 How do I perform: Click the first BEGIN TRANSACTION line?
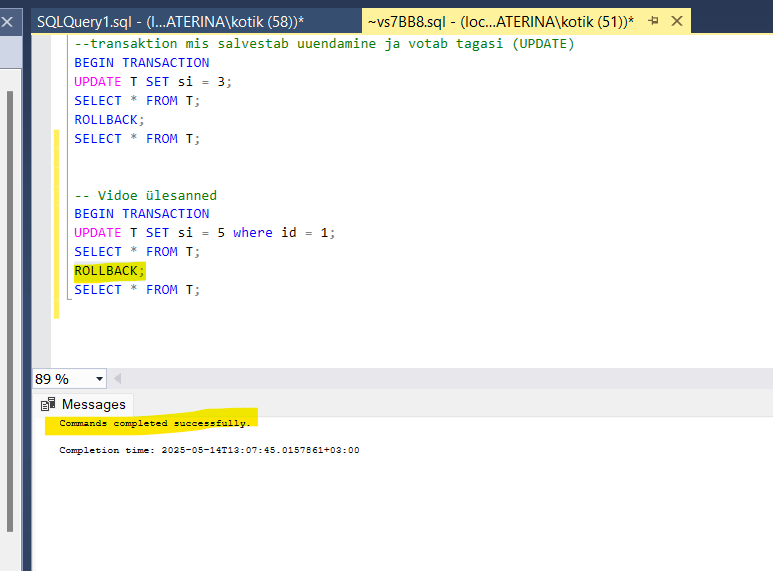pos(142,63)
